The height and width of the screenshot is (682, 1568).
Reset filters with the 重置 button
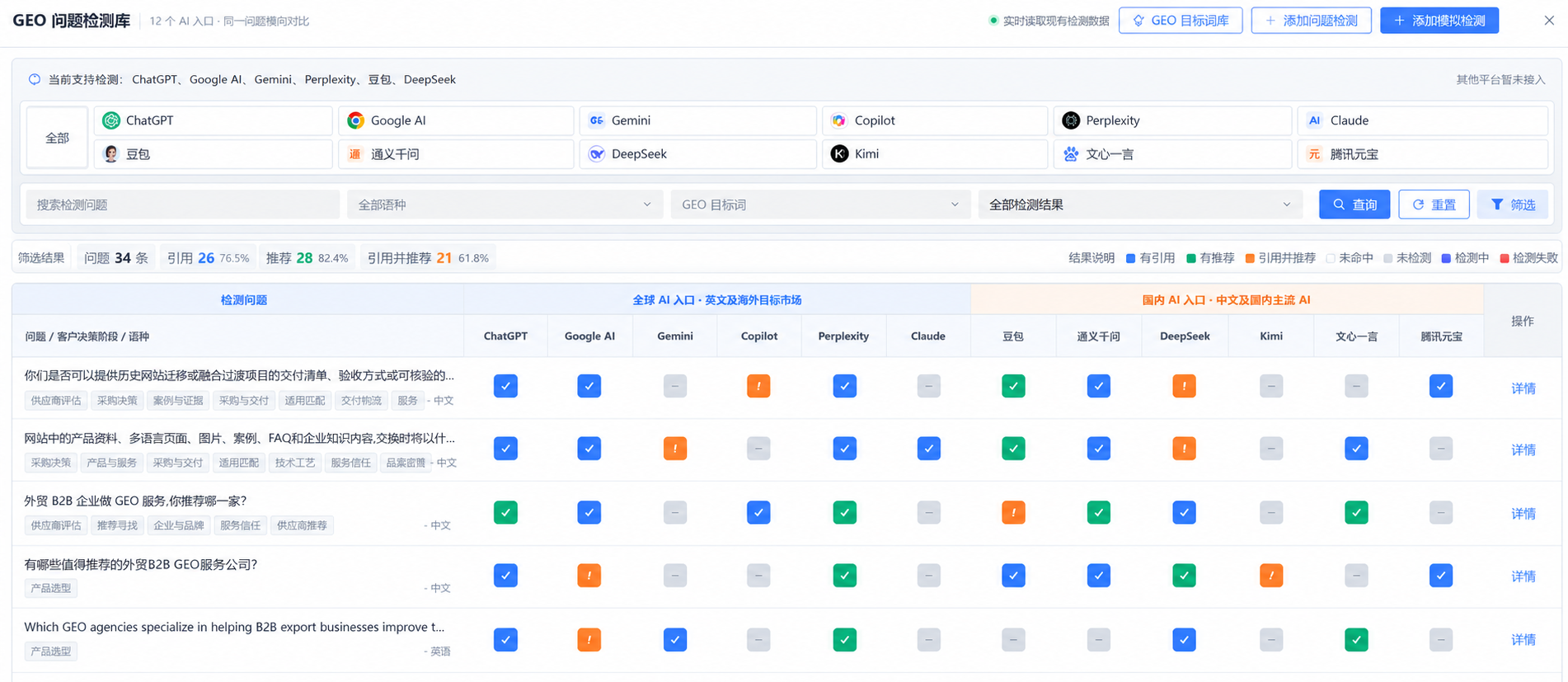[1434, 205]
